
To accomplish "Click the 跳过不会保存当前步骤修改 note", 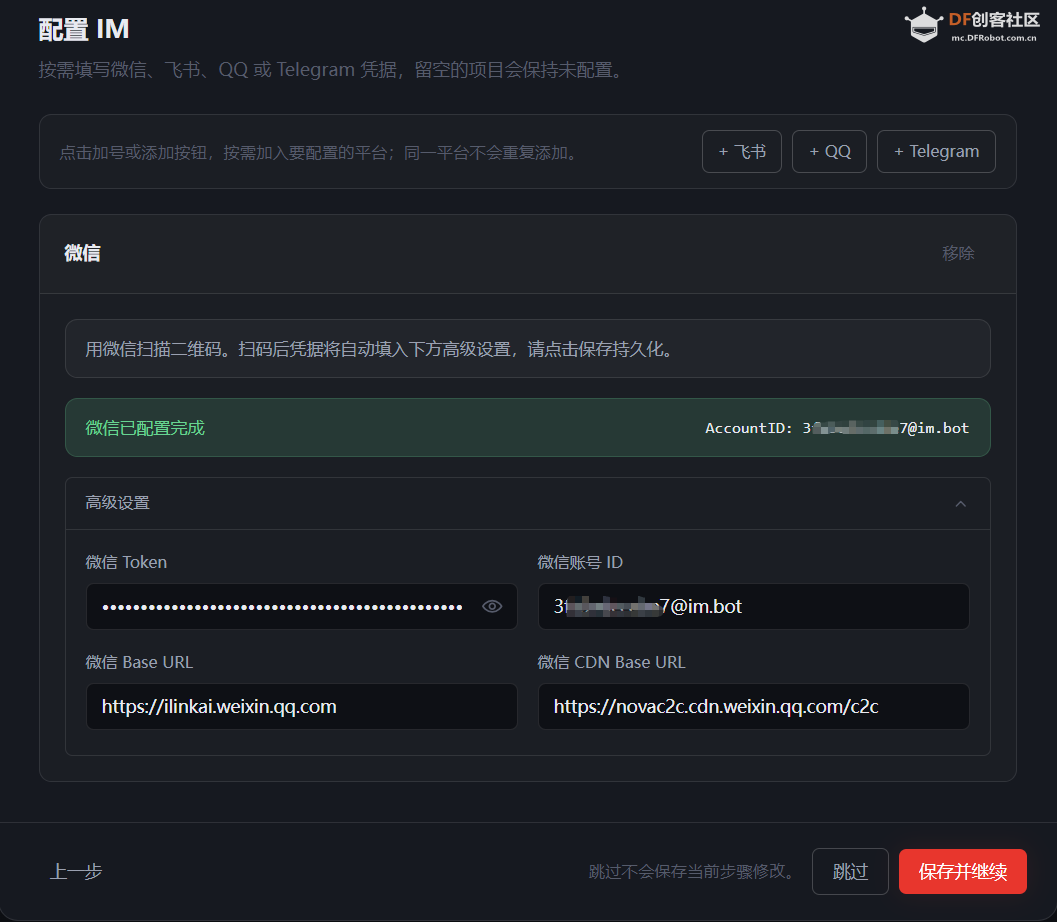I will point(693,871).
